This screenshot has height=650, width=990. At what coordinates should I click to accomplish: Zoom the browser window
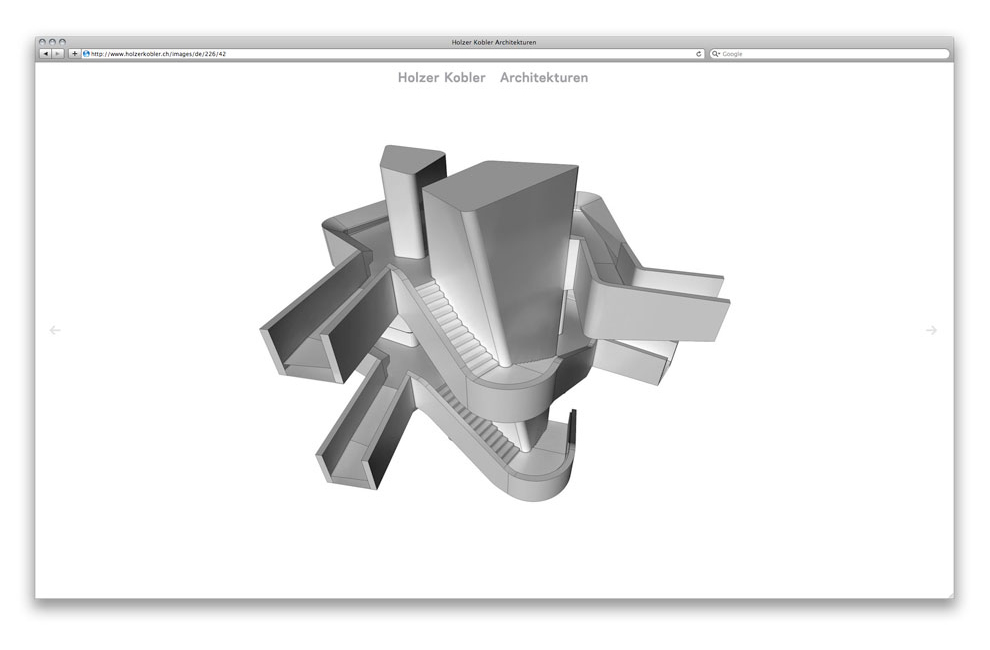63,42
